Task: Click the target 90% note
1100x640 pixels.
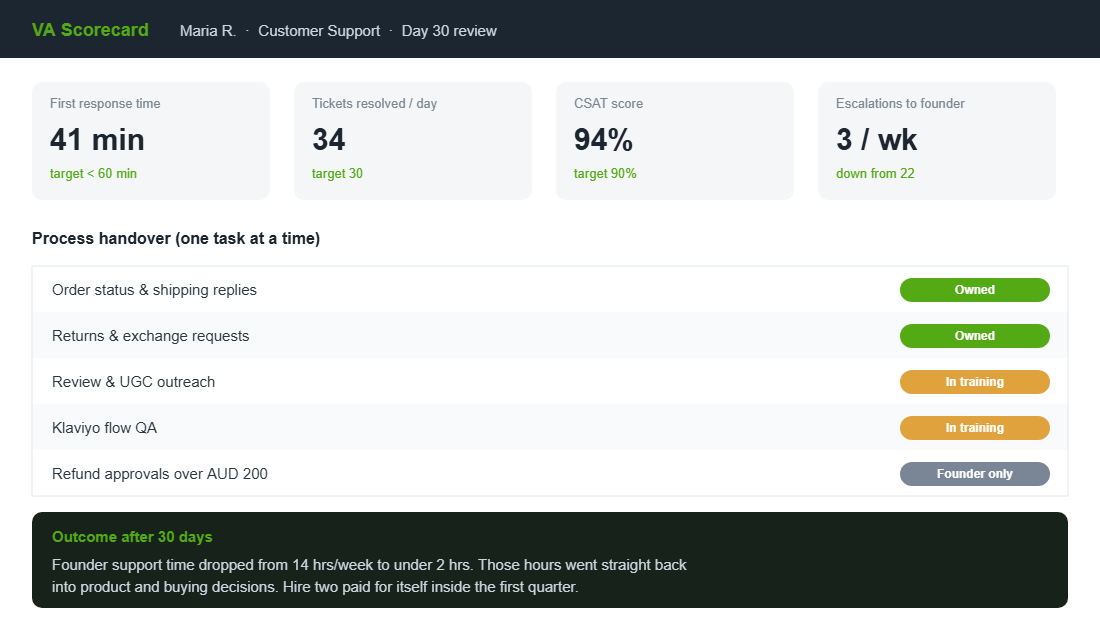Action: coord(605,173)
